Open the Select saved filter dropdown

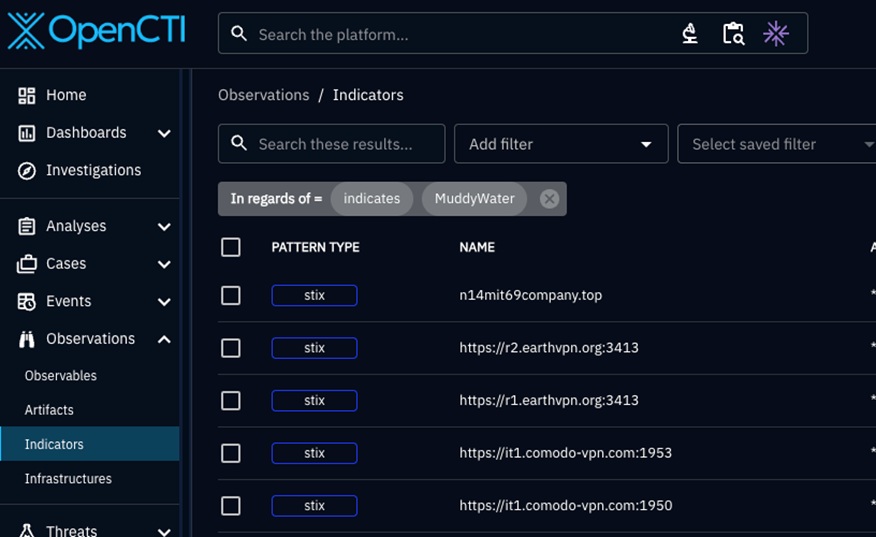(777, 144)
